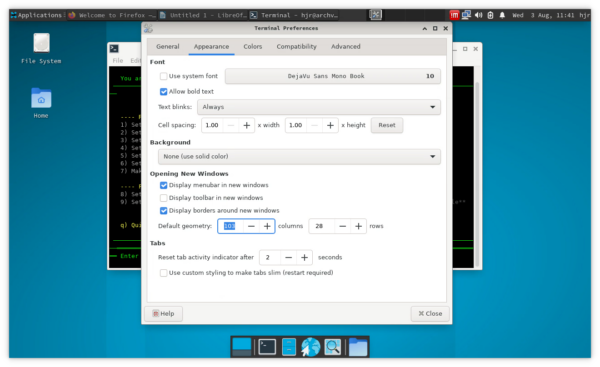The height and width of the screenshot is (367, 600).
Task: Open File Manager cabinet icon in dock
Action: click(x=289, y=347)
